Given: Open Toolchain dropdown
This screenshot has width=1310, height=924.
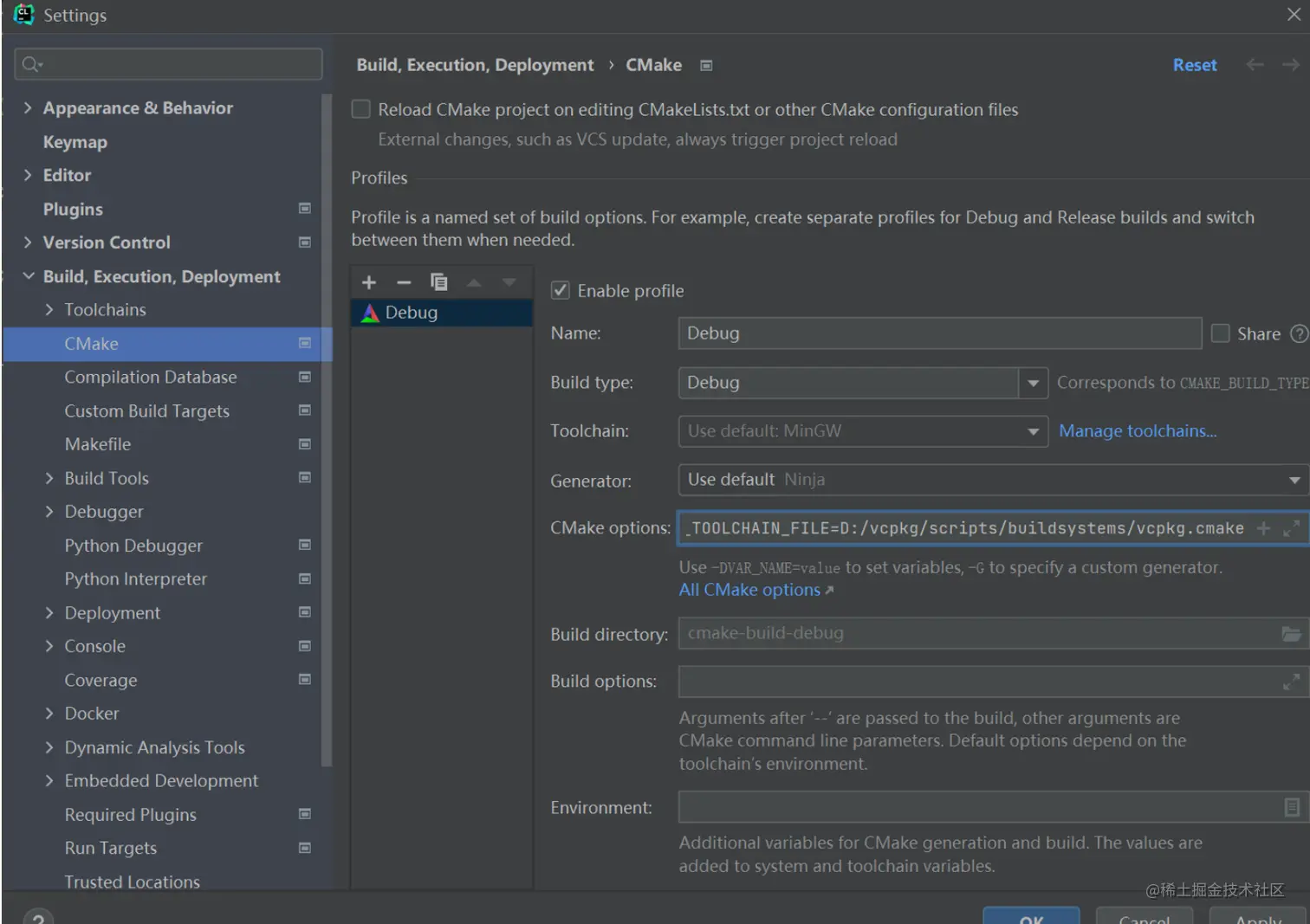Looking at the screenshot, I should point(1033,431).
